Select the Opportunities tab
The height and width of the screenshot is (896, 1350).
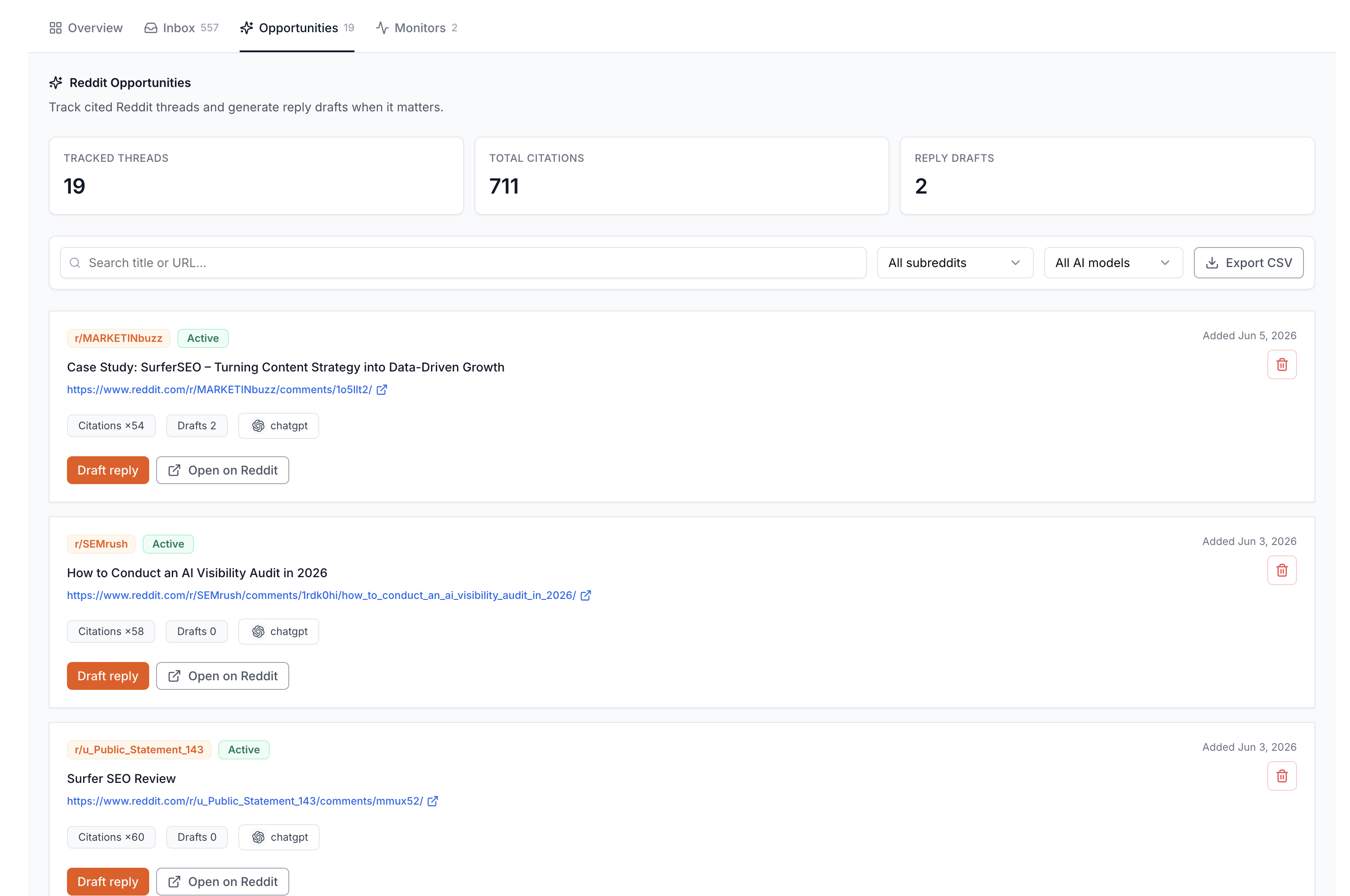click(x=297, y=28)
